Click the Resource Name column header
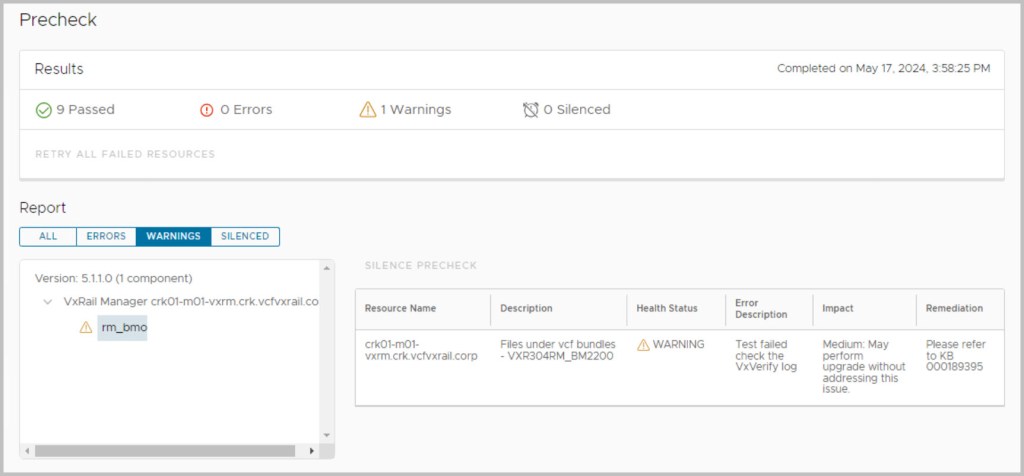This screenshot has width=1024, height=476. point(400,308)
